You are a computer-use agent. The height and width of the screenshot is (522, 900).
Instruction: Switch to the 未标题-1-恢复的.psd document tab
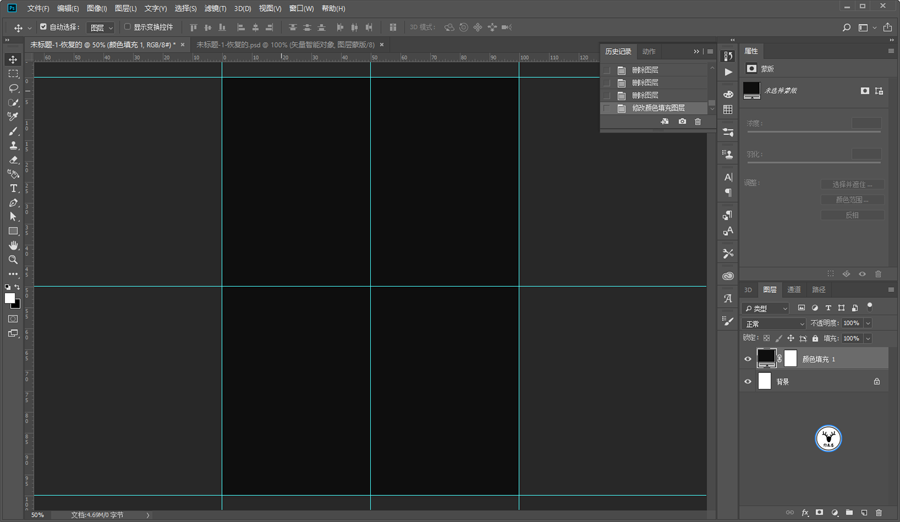point(284,45)
